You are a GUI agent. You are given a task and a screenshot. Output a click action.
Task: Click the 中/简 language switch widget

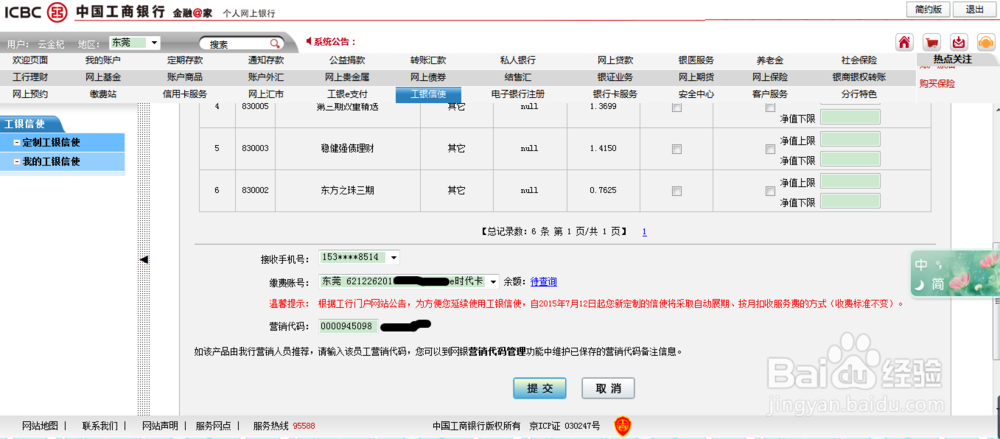click(x=955, y=273)
